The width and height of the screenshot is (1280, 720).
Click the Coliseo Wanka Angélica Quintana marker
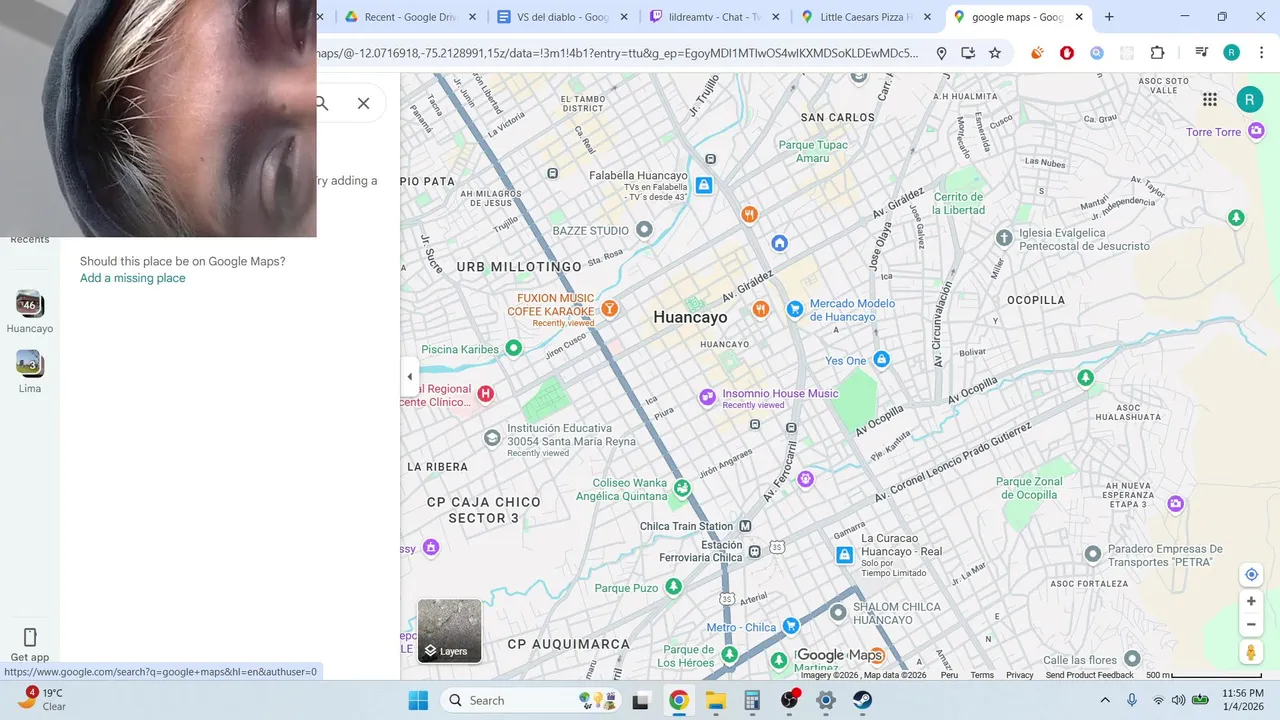pos(682,488)
